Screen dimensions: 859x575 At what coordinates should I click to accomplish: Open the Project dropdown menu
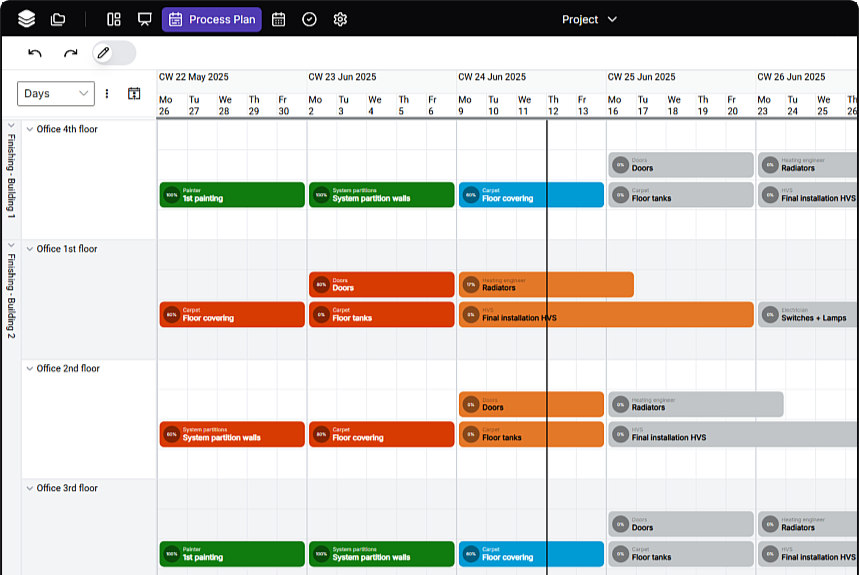click(589, 19)
